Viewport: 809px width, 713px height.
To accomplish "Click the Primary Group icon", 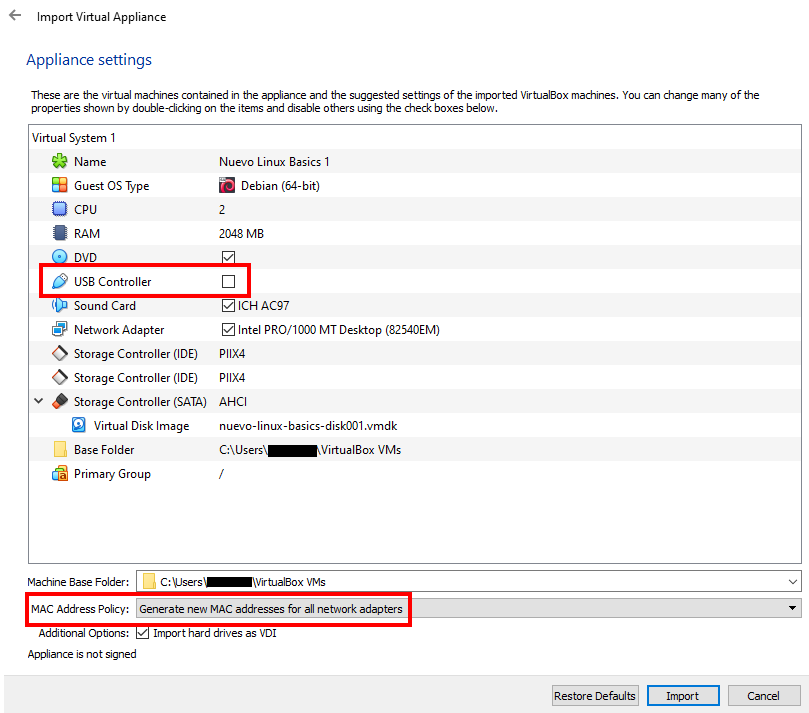I will click(61, 473).
